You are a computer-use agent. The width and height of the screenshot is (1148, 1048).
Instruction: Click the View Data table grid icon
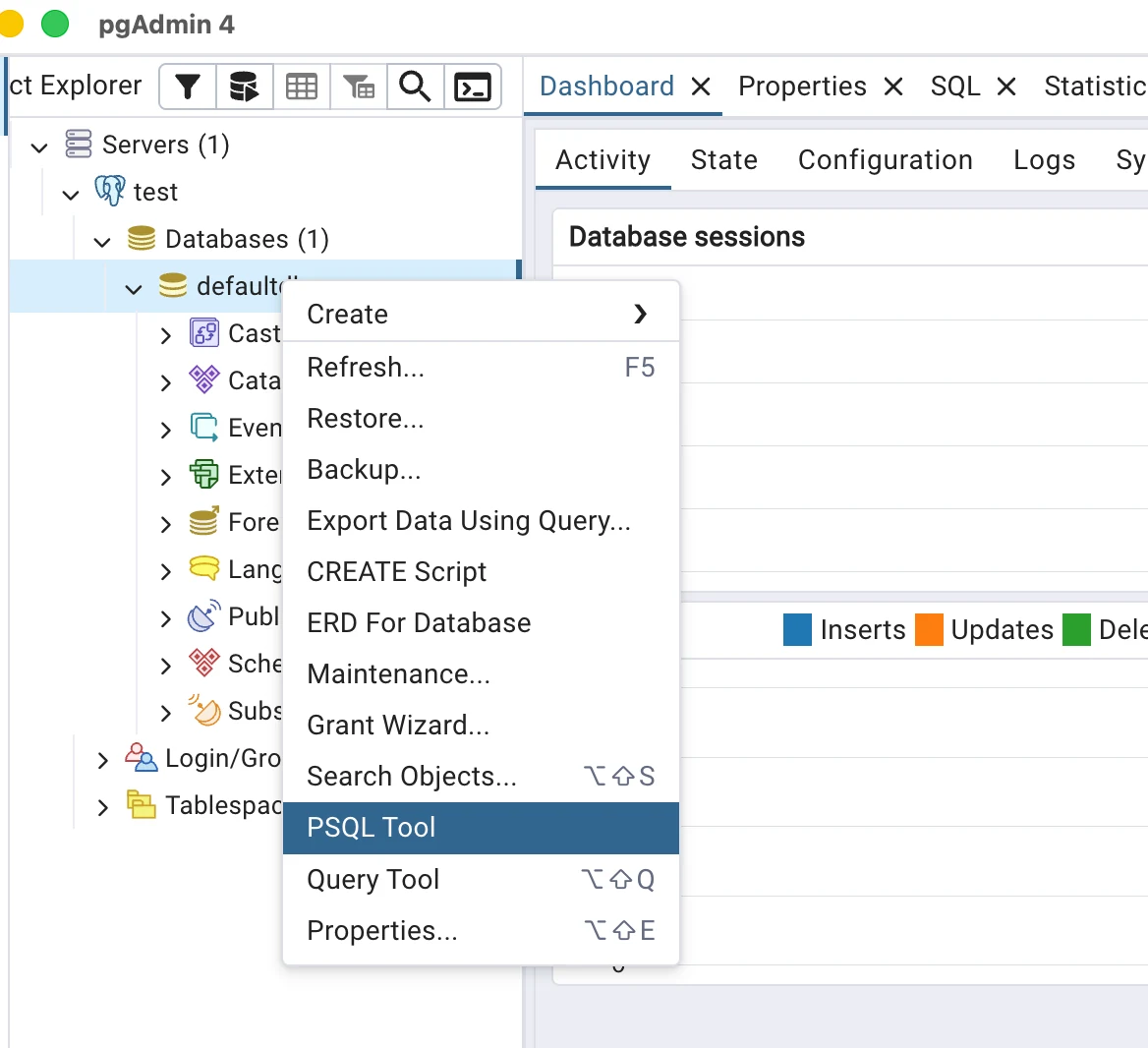(301, 87)
